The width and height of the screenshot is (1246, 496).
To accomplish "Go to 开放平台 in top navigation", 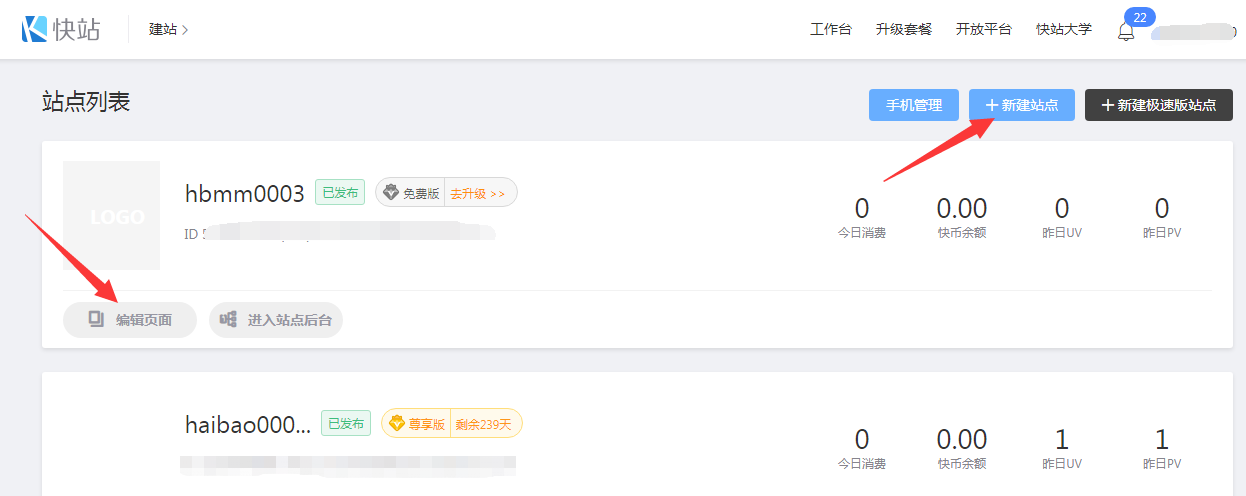I will [983, 29].
